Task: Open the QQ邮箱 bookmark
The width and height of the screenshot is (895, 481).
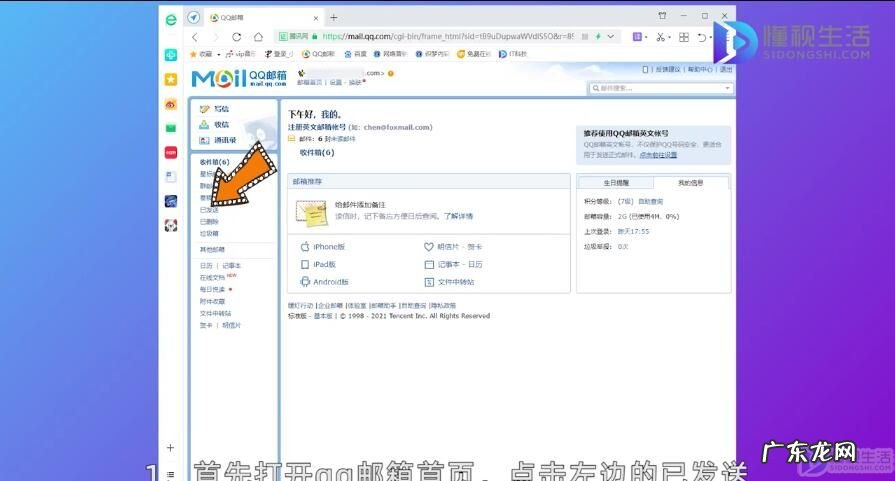Action: coord(318,54)
